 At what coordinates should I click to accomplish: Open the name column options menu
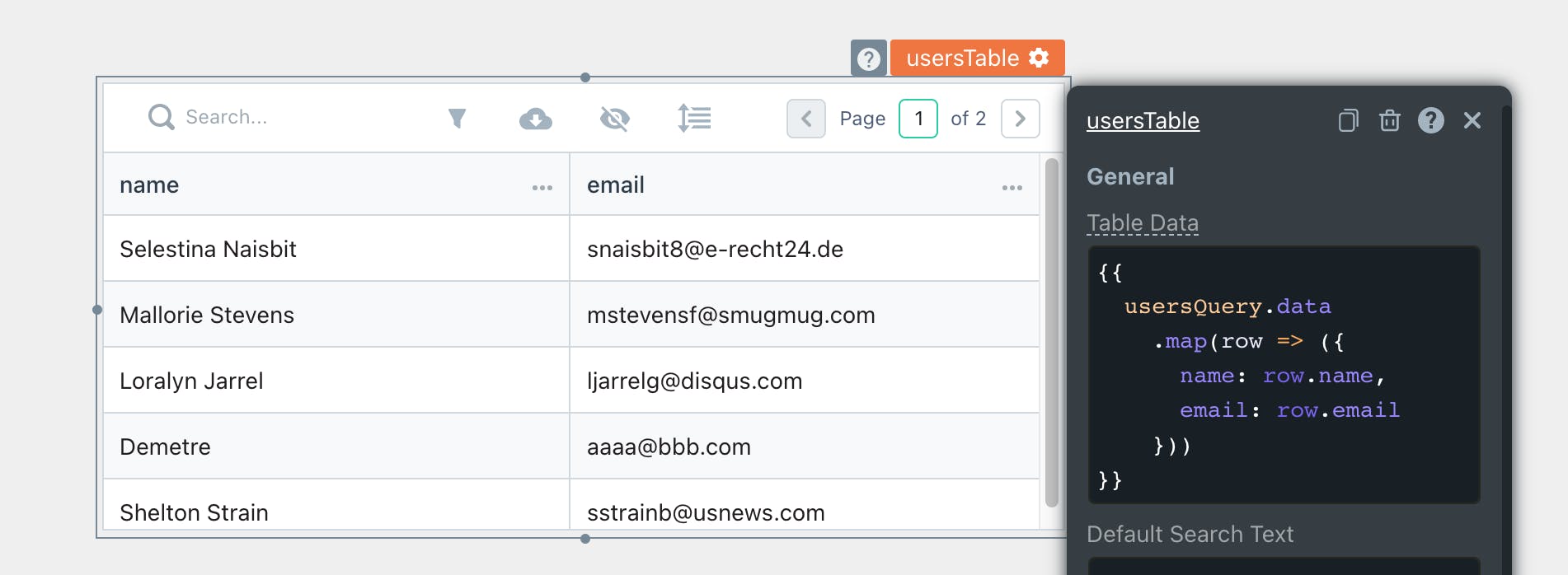[542, 188]
